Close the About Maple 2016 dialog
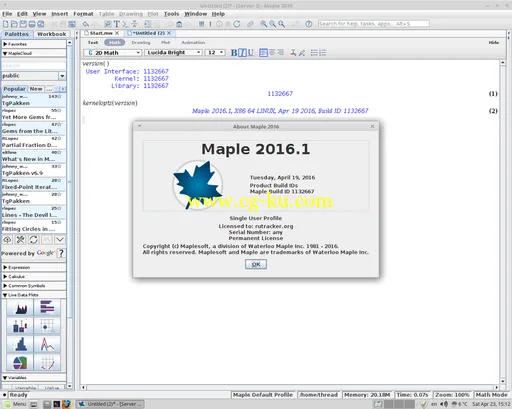512x409 pixels. 372,126
